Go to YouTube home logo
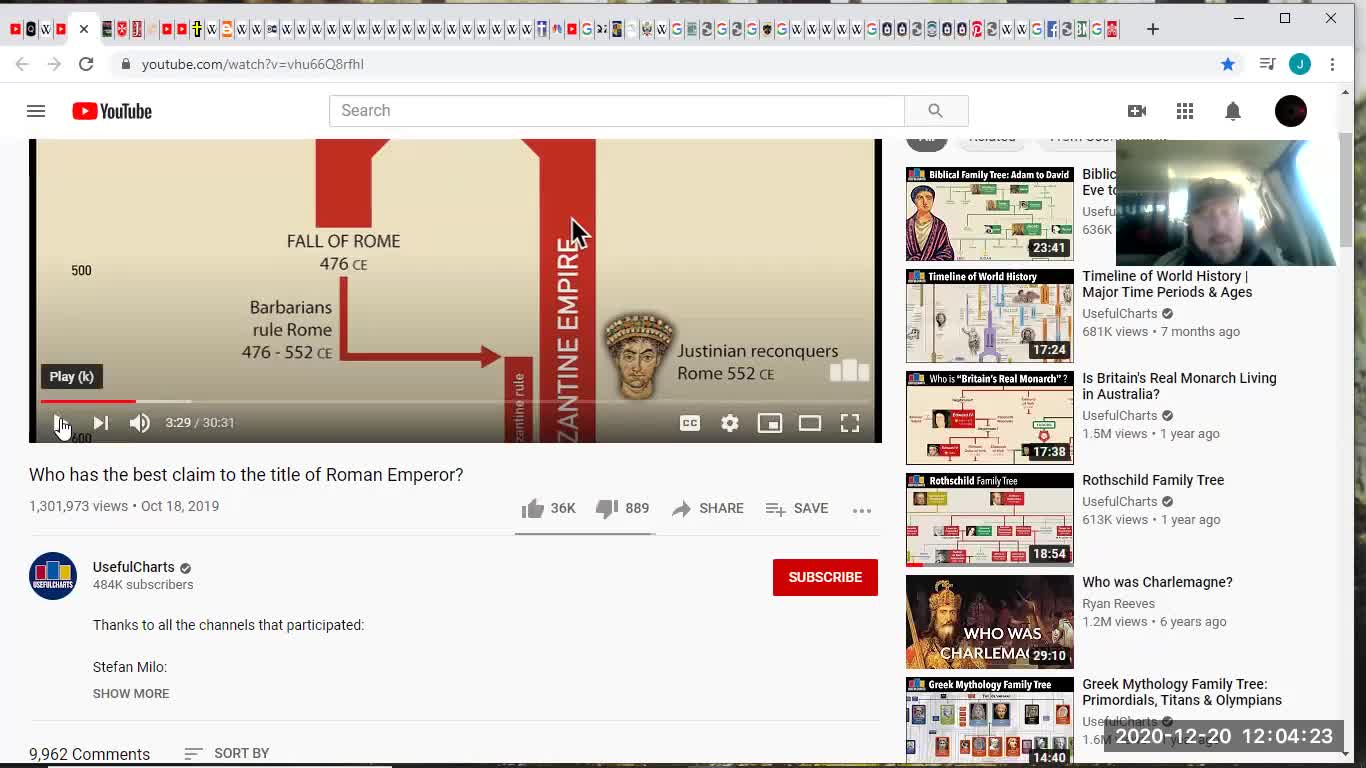 (112, 111)
